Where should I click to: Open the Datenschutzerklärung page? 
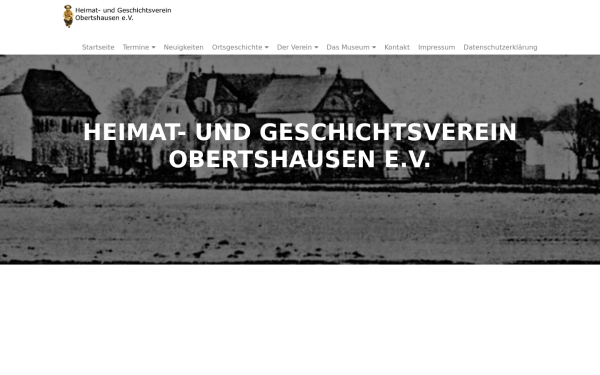coord(501,47)
